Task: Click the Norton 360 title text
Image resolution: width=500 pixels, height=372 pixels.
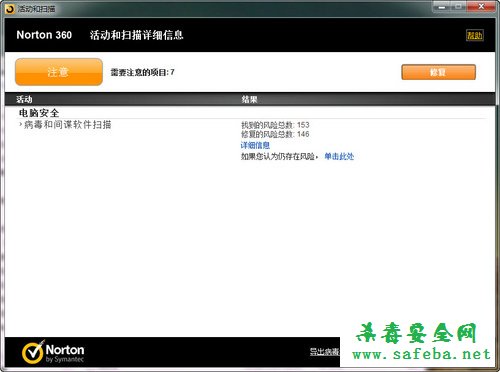Action: [44, 35]
